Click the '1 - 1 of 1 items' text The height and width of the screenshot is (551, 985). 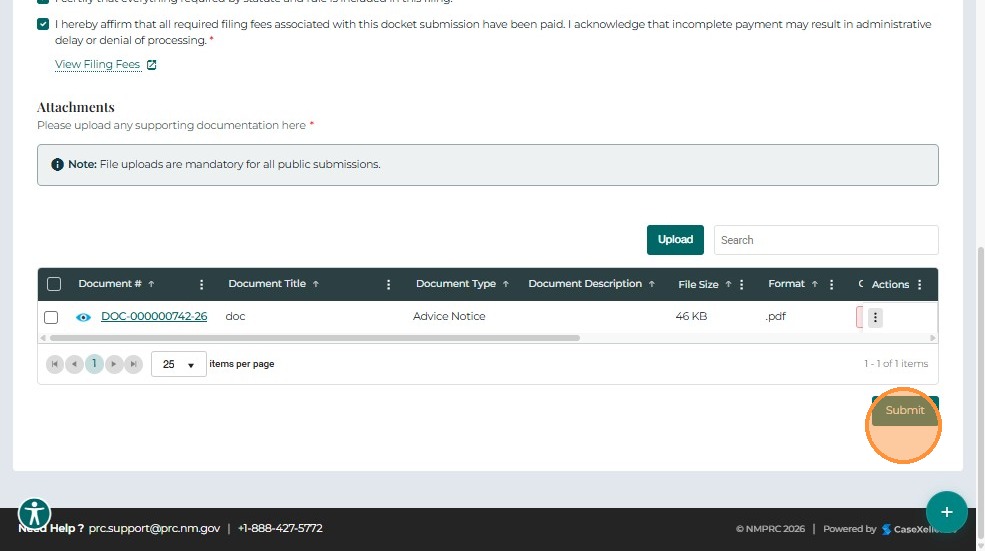(896, 364)
